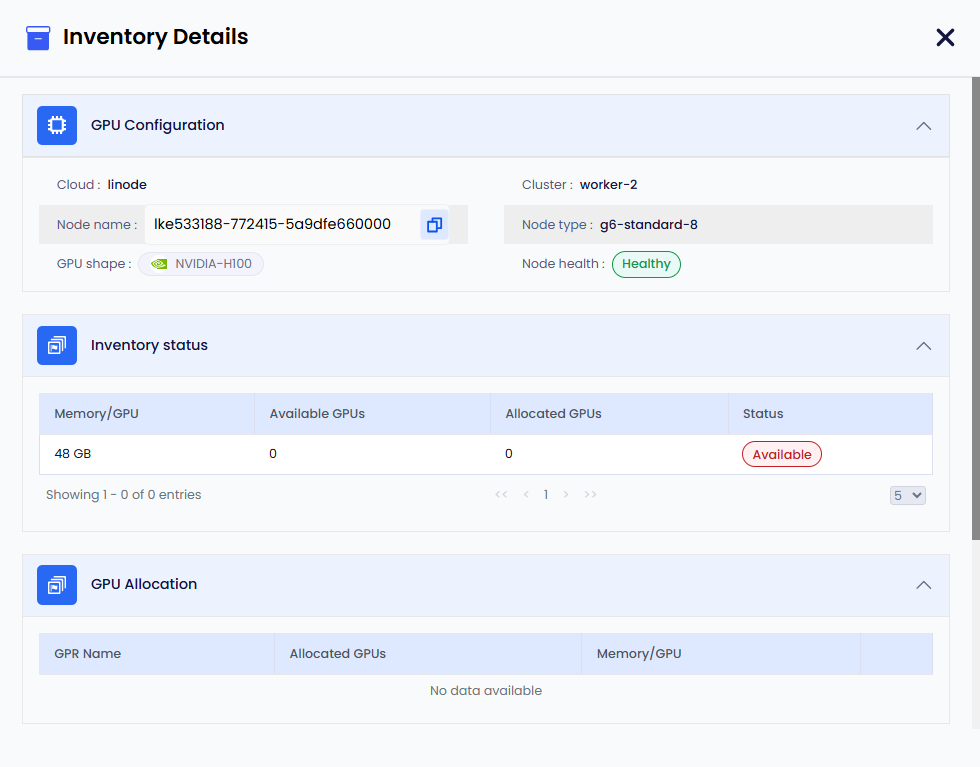
Task: Close the Inventory Details panel
Action: click(945, 38)
